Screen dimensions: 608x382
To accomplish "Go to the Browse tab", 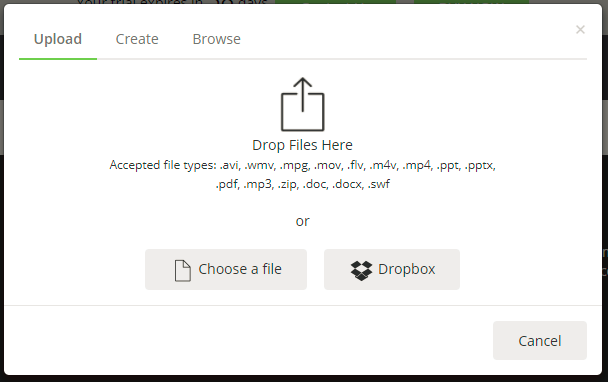I will coord(216,39).
